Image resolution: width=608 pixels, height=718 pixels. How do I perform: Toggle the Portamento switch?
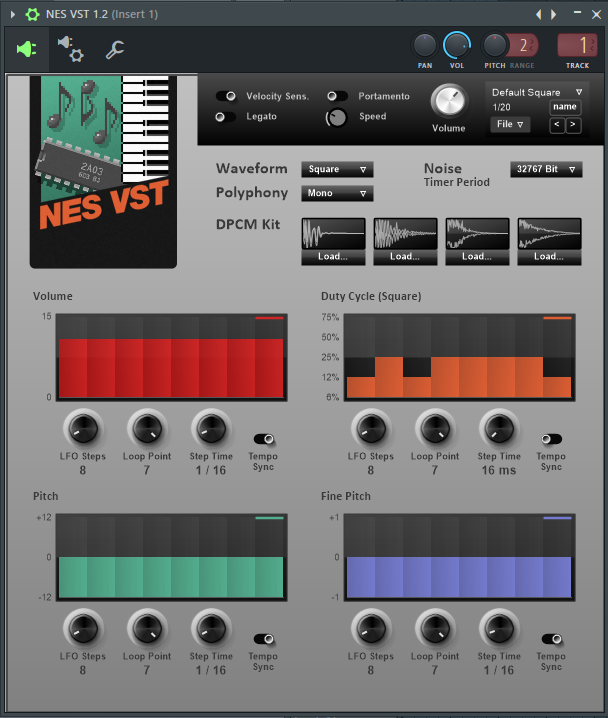[337, 96]
